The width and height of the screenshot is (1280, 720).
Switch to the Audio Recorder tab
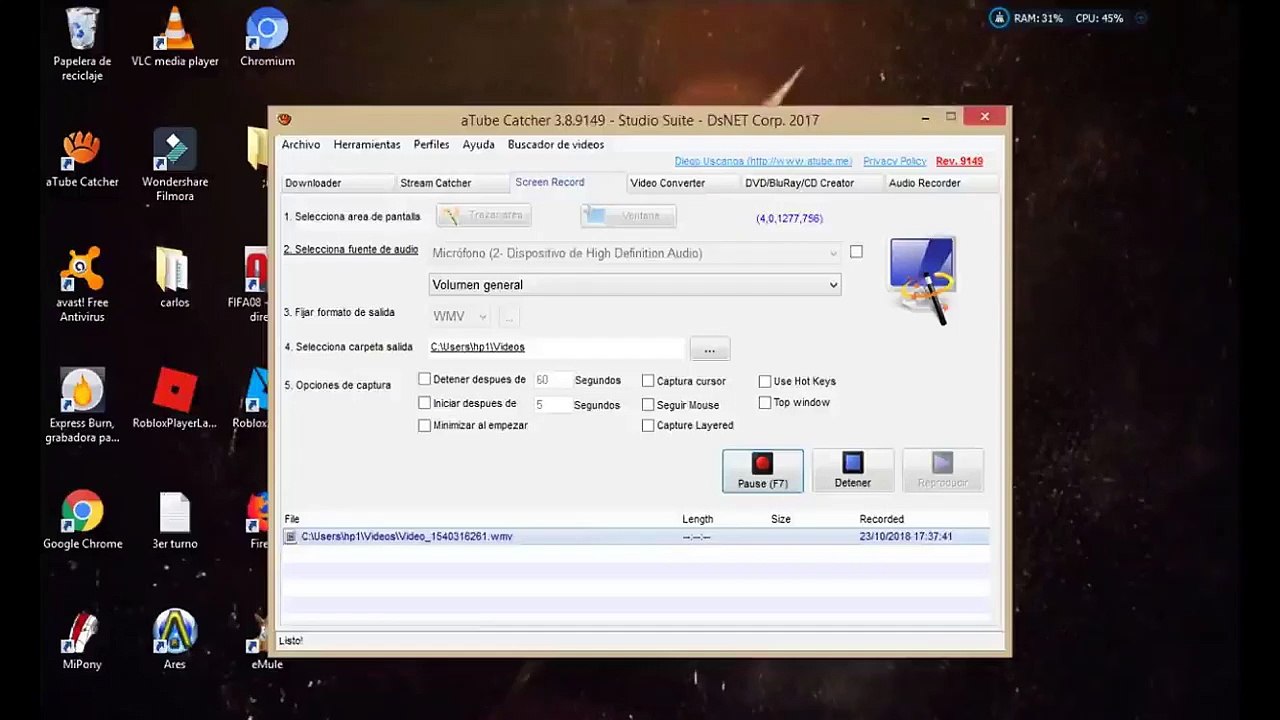click(940, 183)
